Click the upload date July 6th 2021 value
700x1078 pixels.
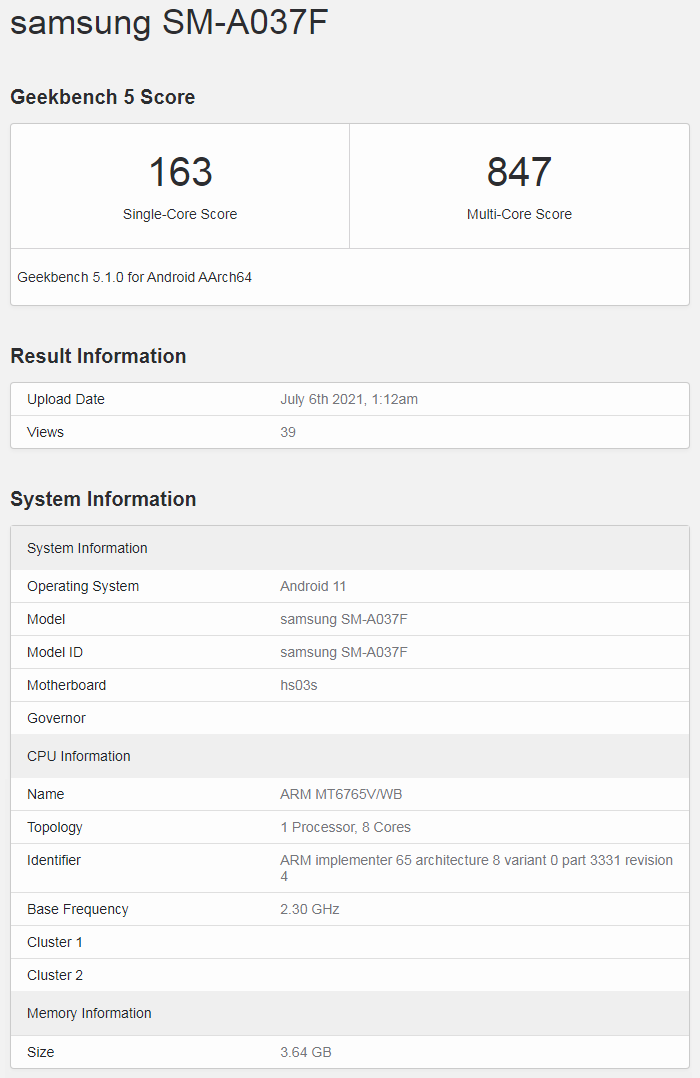click(349, 399)
